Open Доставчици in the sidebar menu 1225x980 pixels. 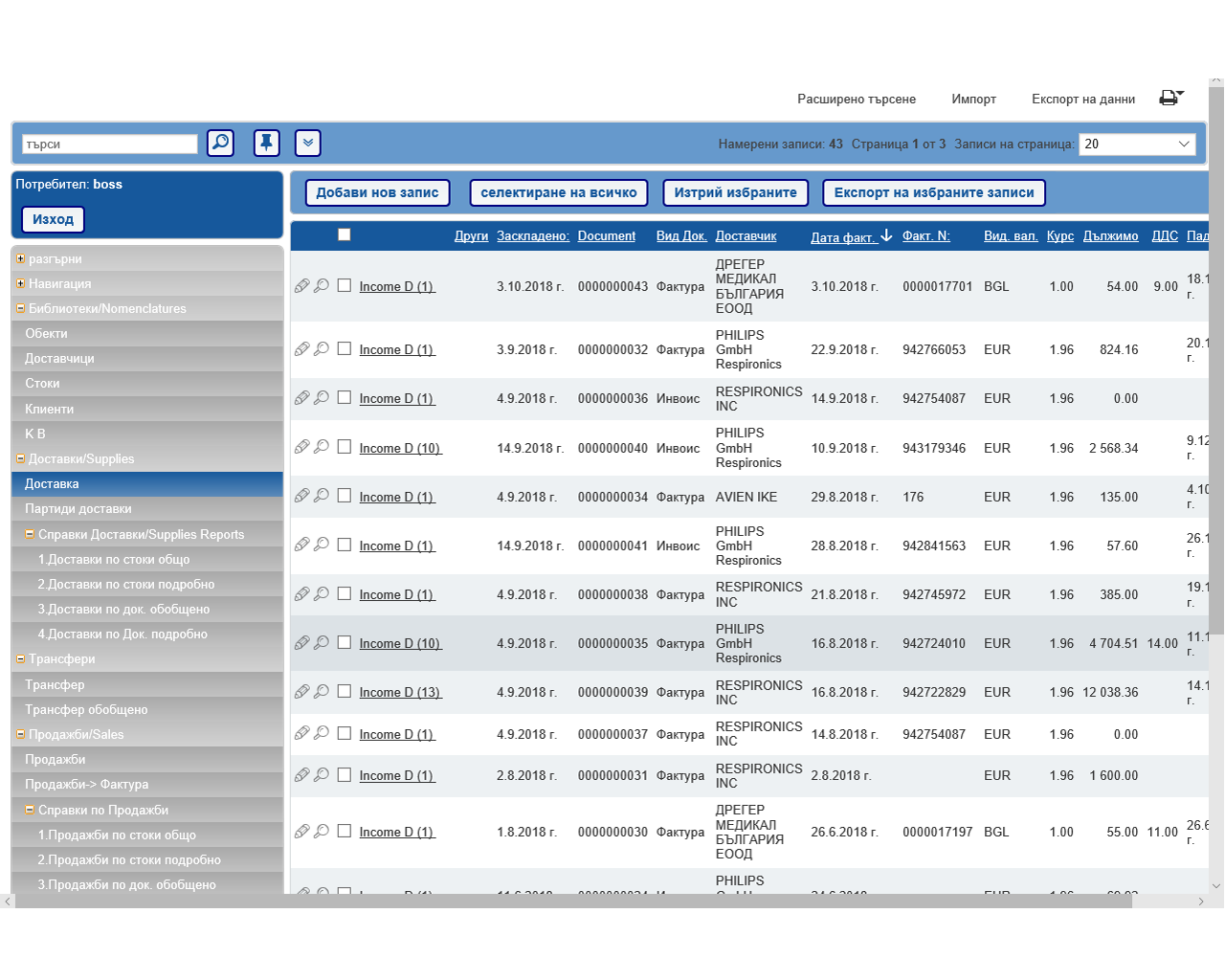(59, 359)
